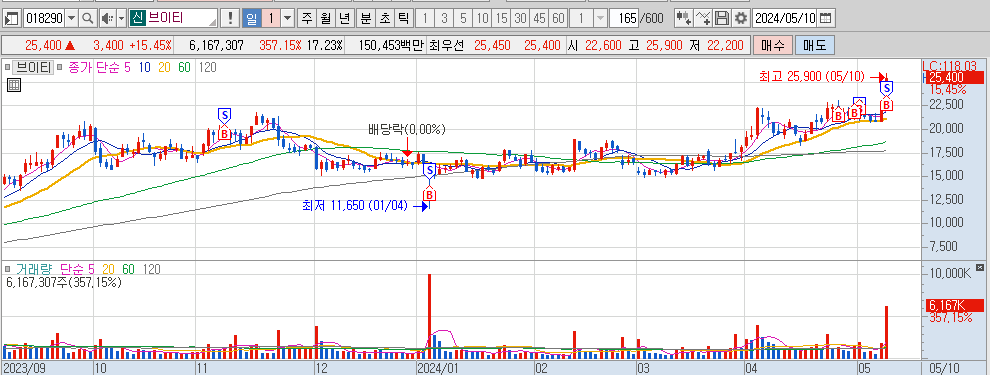Click the 배당락(0,00%) annotation

pos(407,130)
